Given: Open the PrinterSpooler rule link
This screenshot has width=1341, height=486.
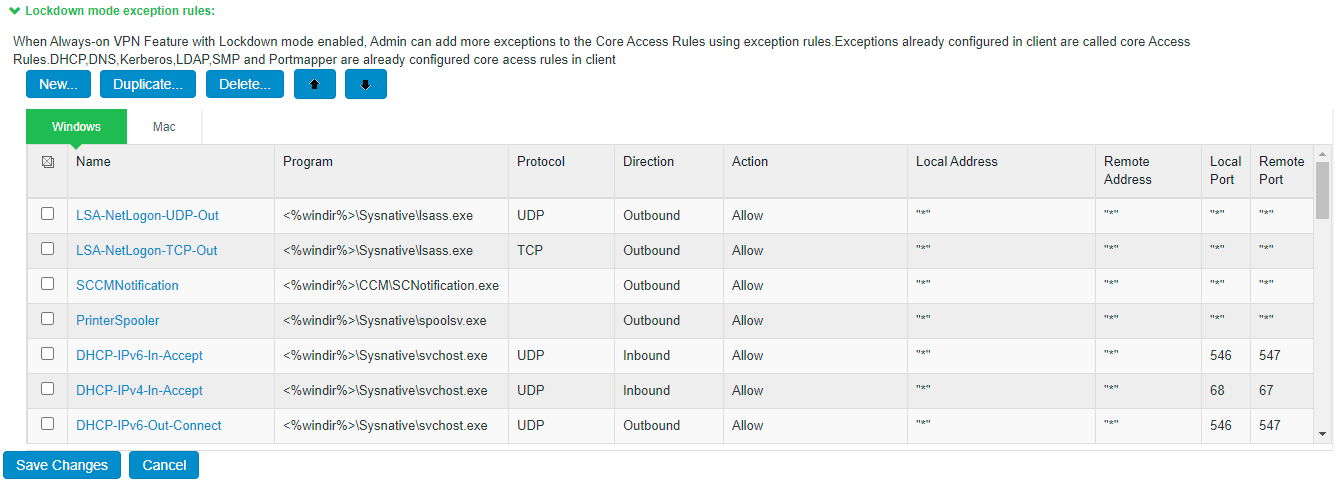Looking at the screenshot, I should pyautogui.click(x=118, y=321).
